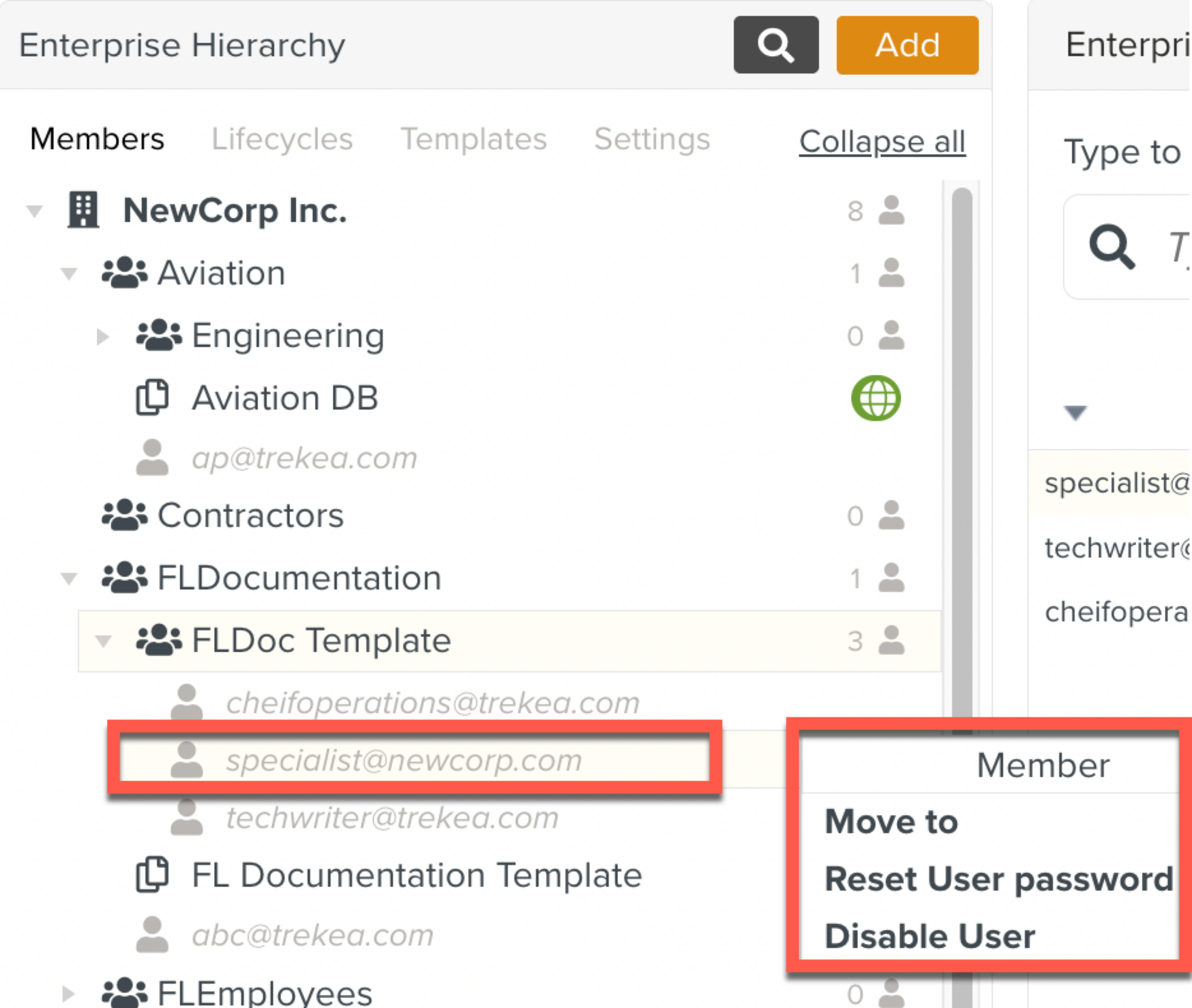This screenshot has height=1008, width=1192.
Task: Click the Engineering group icon
Action: [x=158, y=336]
